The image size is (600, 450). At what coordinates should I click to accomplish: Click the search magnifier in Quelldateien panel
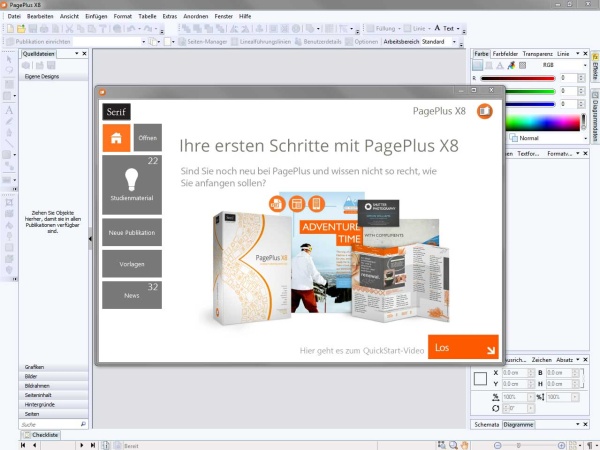point(83,424)
